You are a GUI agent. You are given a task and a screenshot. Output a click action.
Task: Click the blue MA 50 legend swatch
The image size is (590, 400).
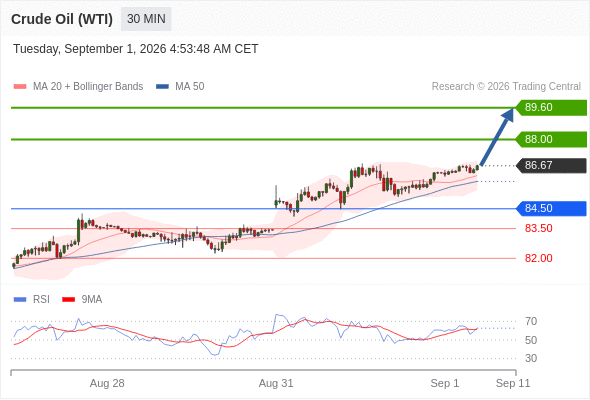[x=162, y=87]
